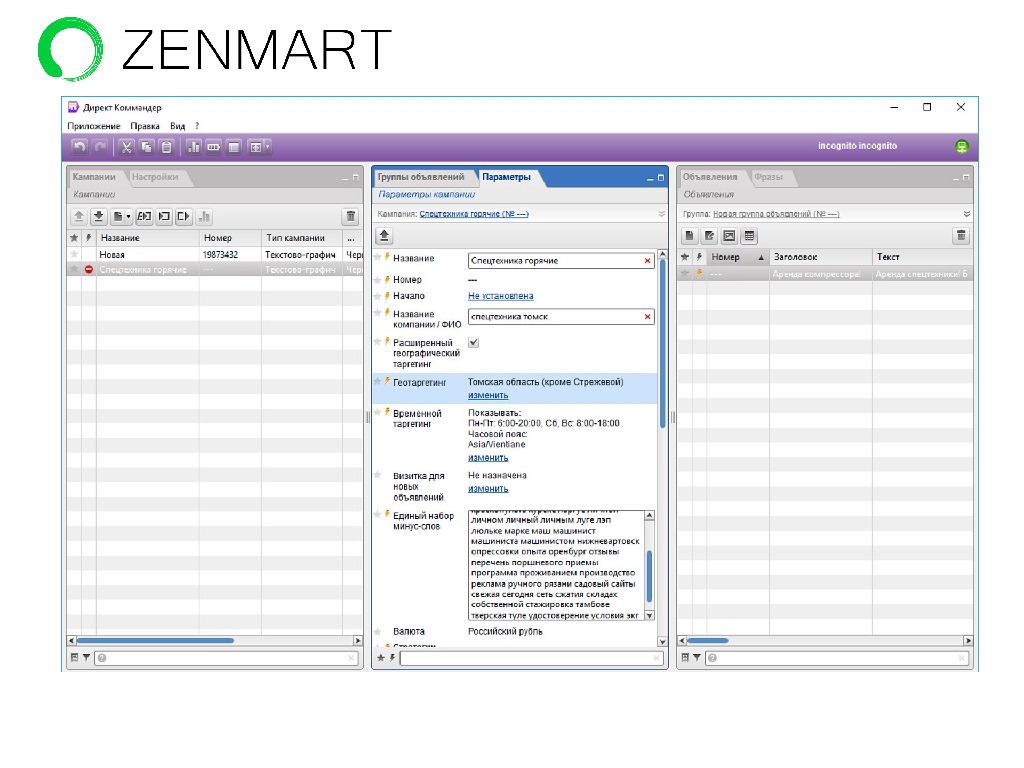Click the Undo icon in the purple toolbar

coord(80,147)
